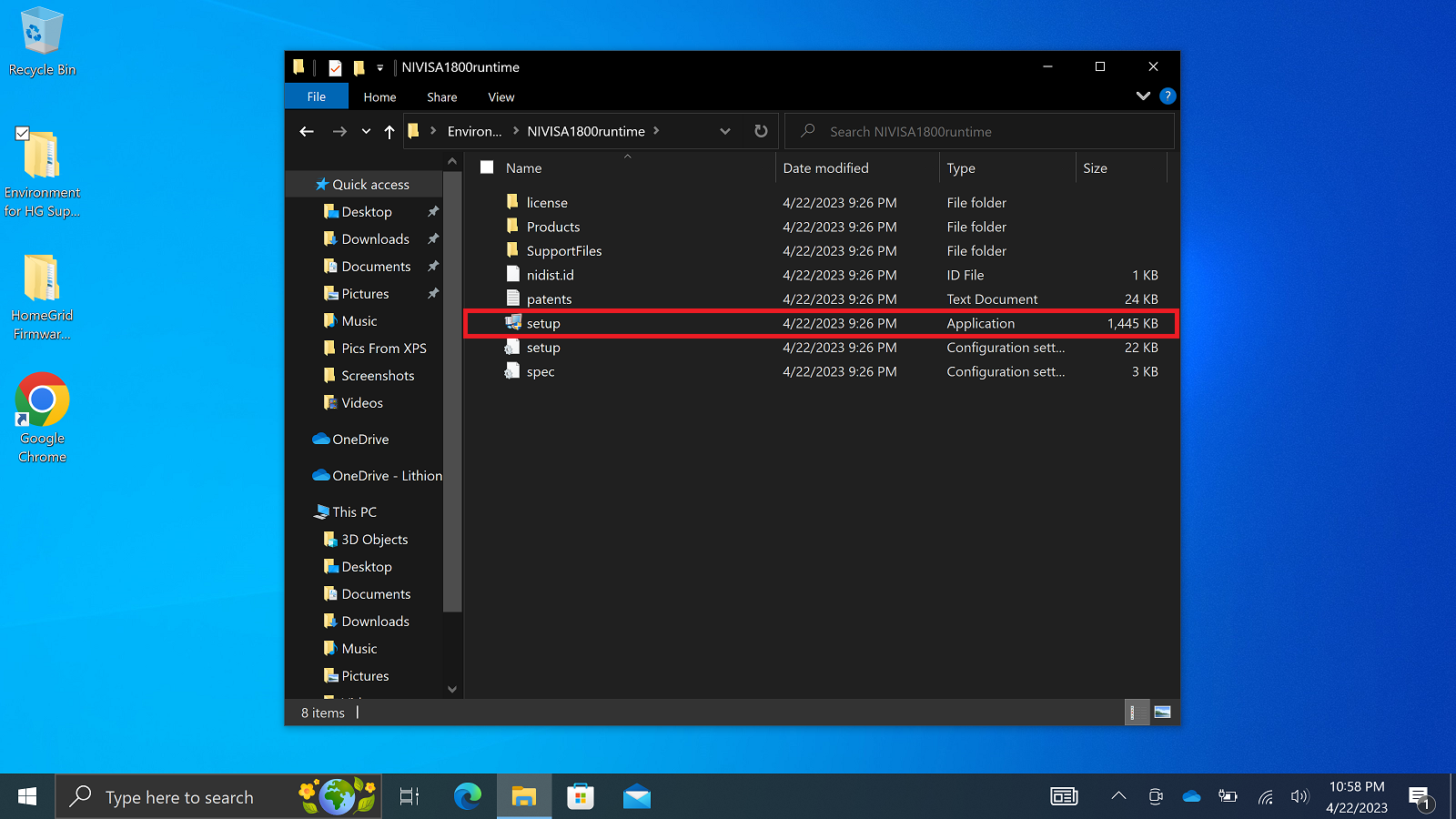1456x819 pixels.
Task: Open Screenshots folder in navigation pane
Action: point(378,376)
